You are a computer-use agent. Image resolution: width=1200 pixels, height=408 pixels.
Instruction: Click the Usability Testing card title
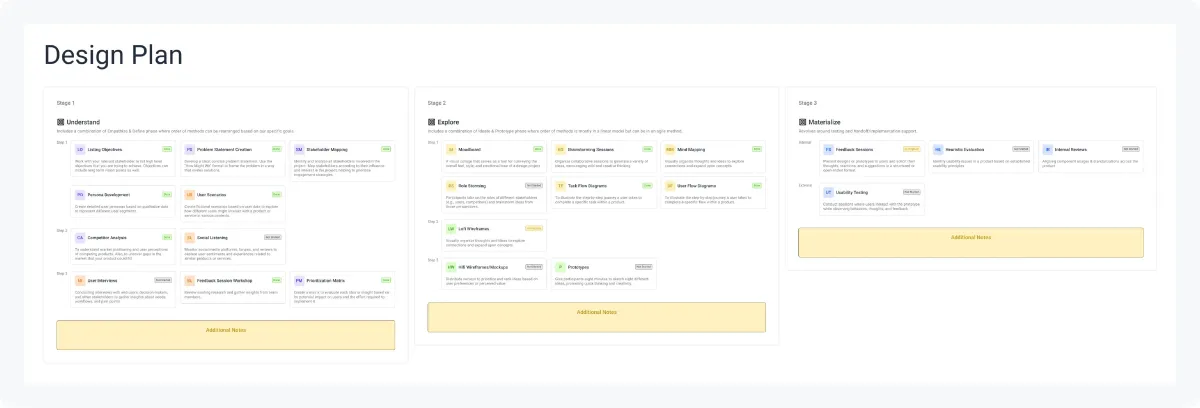[x=852, y=192]
